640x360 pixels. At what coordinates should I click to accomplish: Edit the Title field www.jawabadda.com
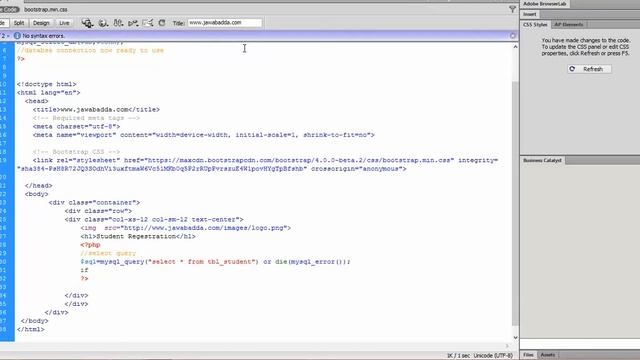(224, 23)
